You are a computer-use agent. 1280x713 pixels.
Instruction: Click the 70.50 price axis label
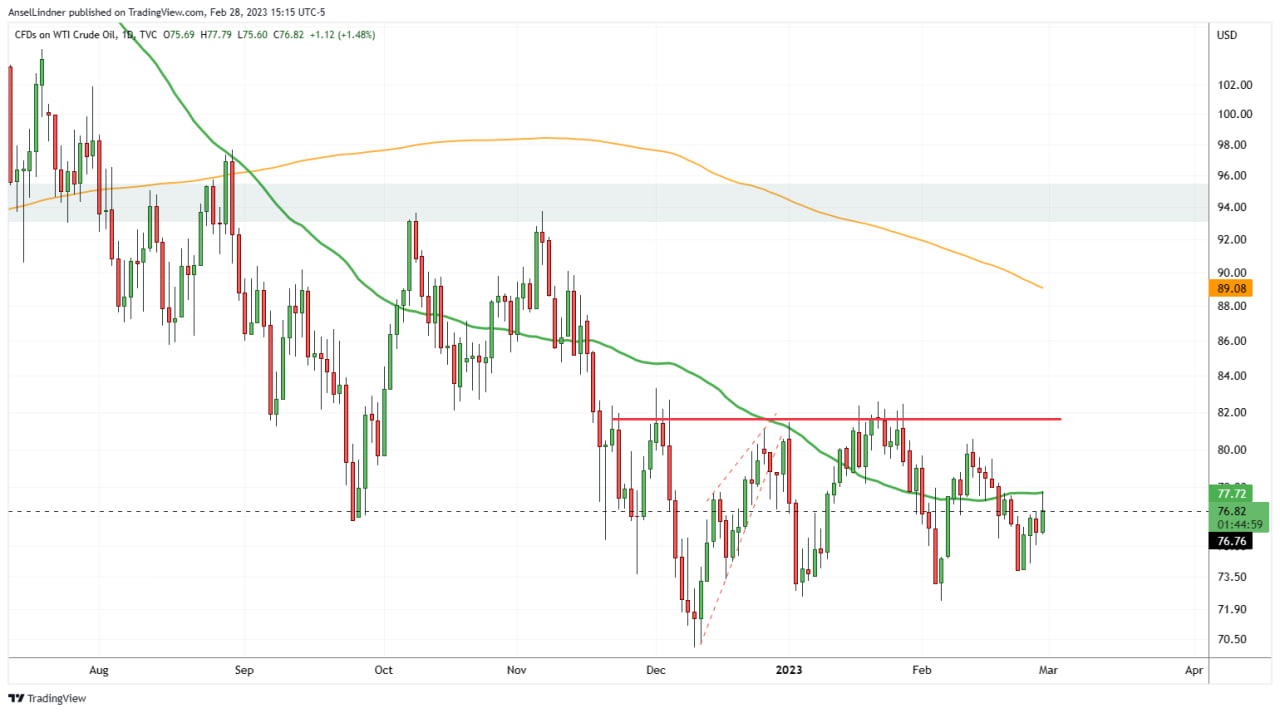pos(1232,640)
